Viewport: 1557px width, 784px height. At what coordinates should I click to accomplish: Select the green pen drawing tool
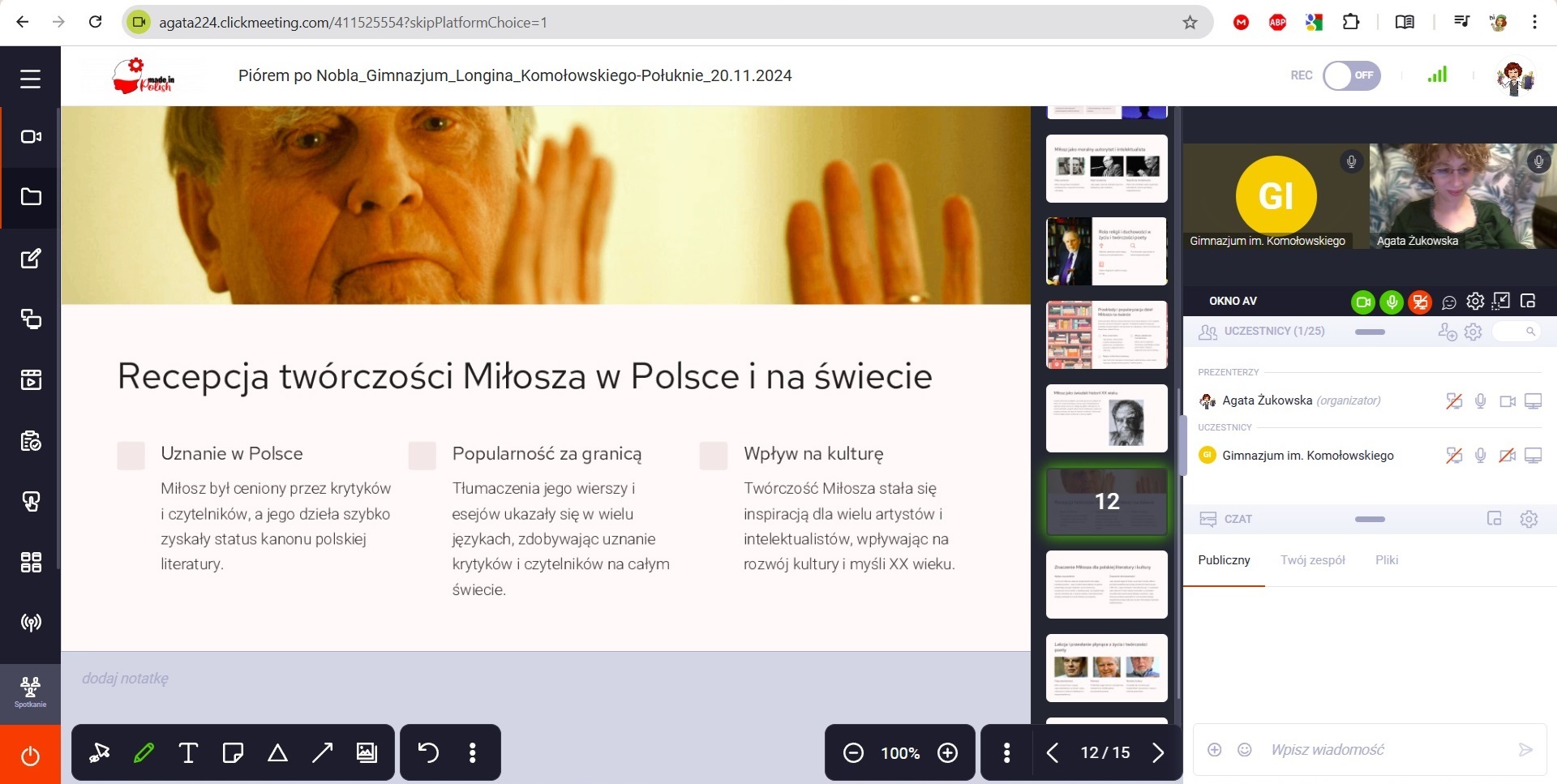pyautogui.click(x=144, y=753)
